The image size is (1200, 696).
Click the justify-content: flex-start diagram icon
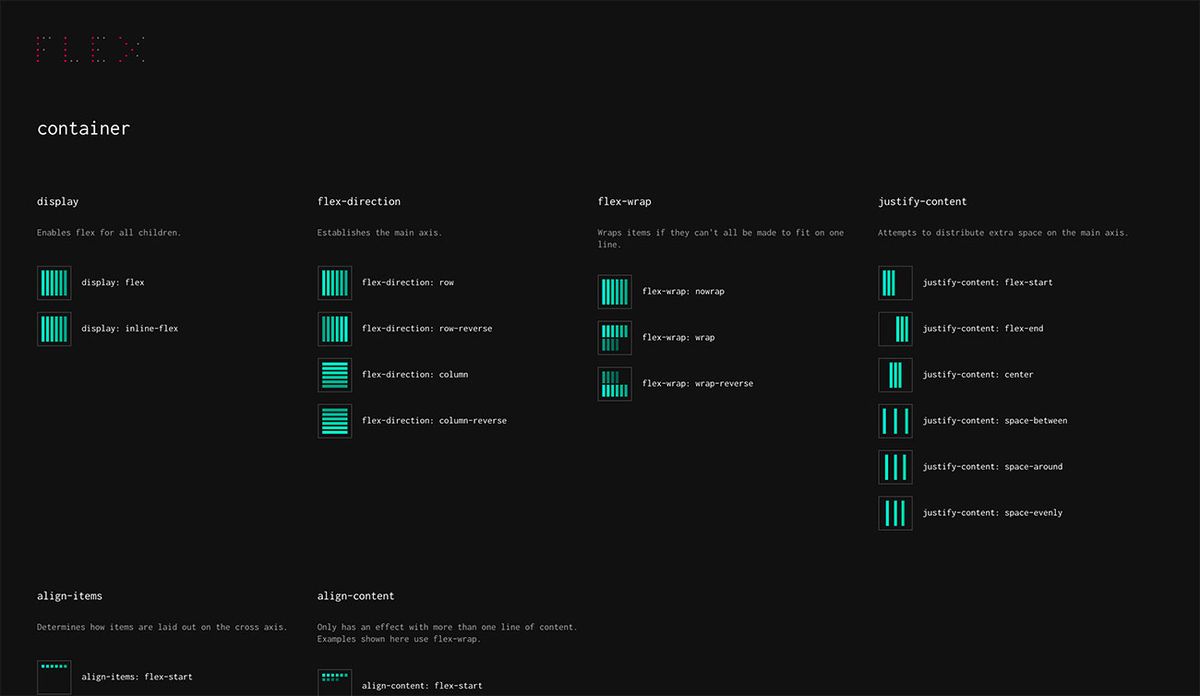pyautogui.click(x=895, y=283)
